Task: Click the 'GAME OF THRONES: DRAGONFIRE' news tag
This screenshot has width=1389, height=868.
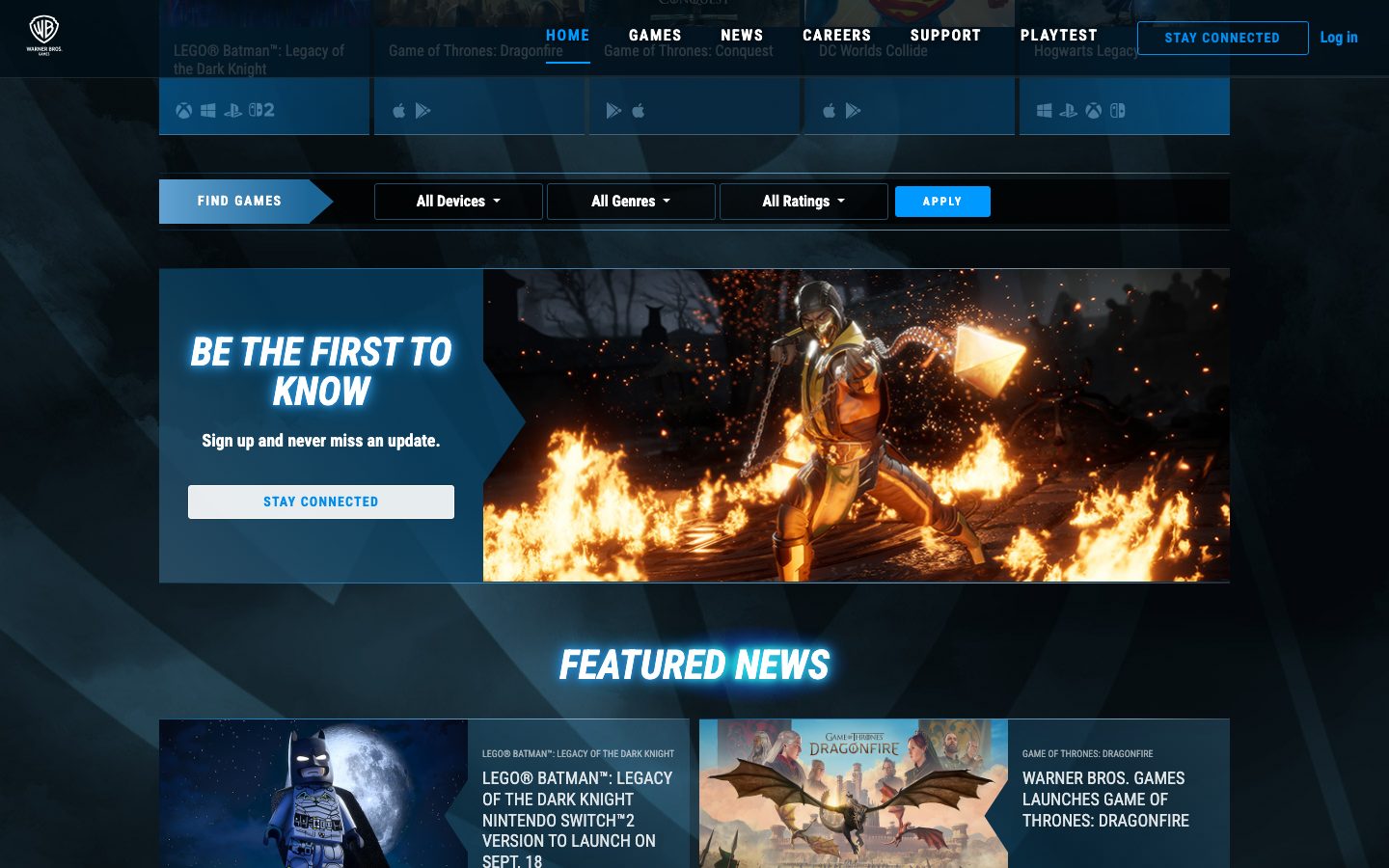Action: click(x=1088, y=754)
